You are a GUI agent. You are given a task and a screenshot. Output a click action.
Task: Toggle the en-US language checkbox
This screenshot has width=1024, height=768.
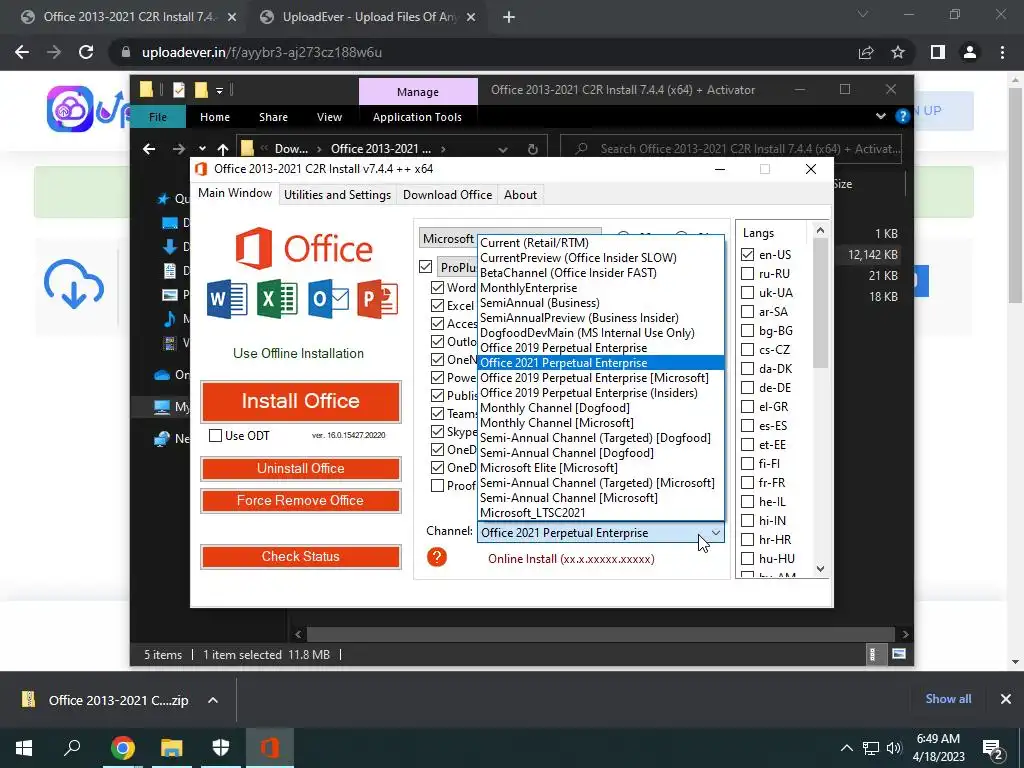pos(748,255)
